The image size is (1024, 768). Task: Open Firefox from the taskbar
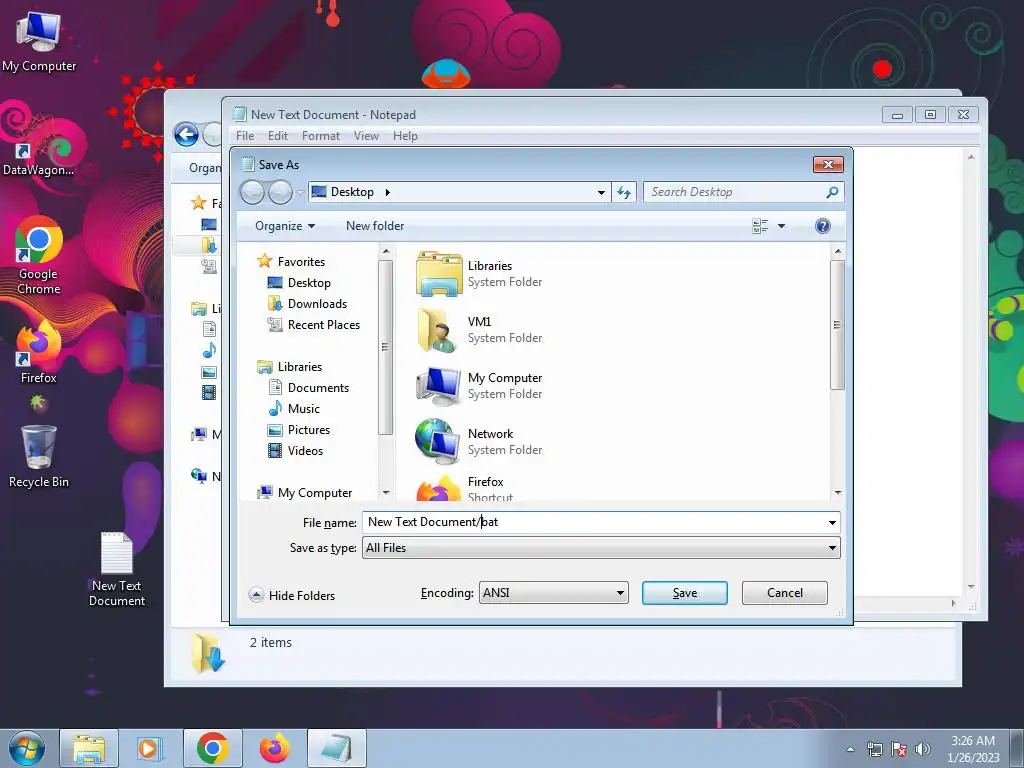tap(274, 748)
